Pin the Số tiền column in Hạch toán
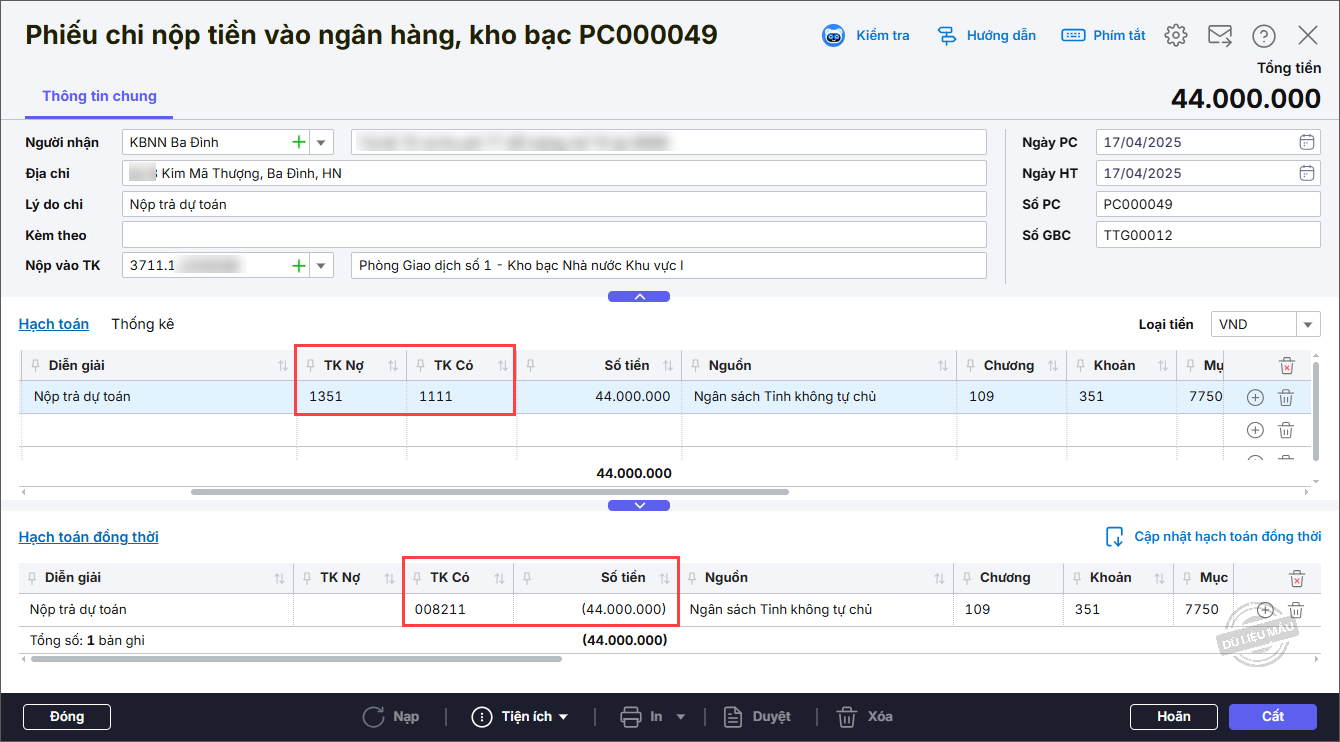 tap(530, 366)
